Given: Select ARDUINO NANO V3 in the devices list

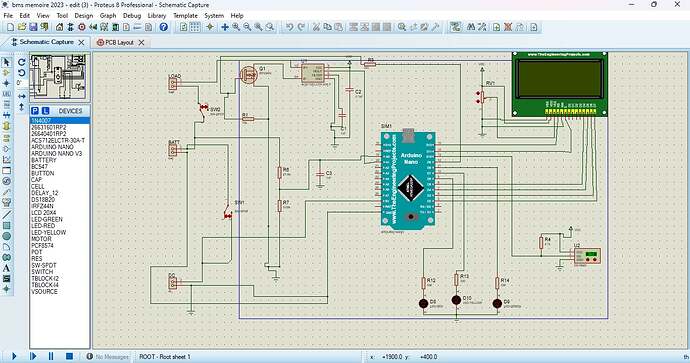Looking at the screenshot, I should [x=56, y=154].
